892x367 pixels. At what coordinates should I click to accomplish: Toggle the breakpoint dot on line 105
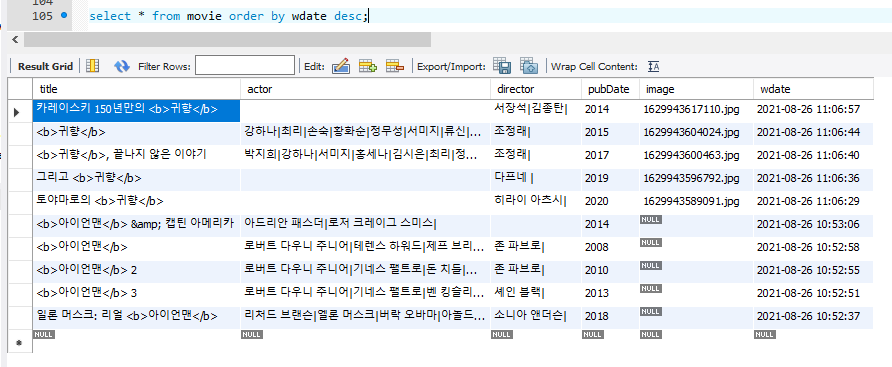(63, 16)
